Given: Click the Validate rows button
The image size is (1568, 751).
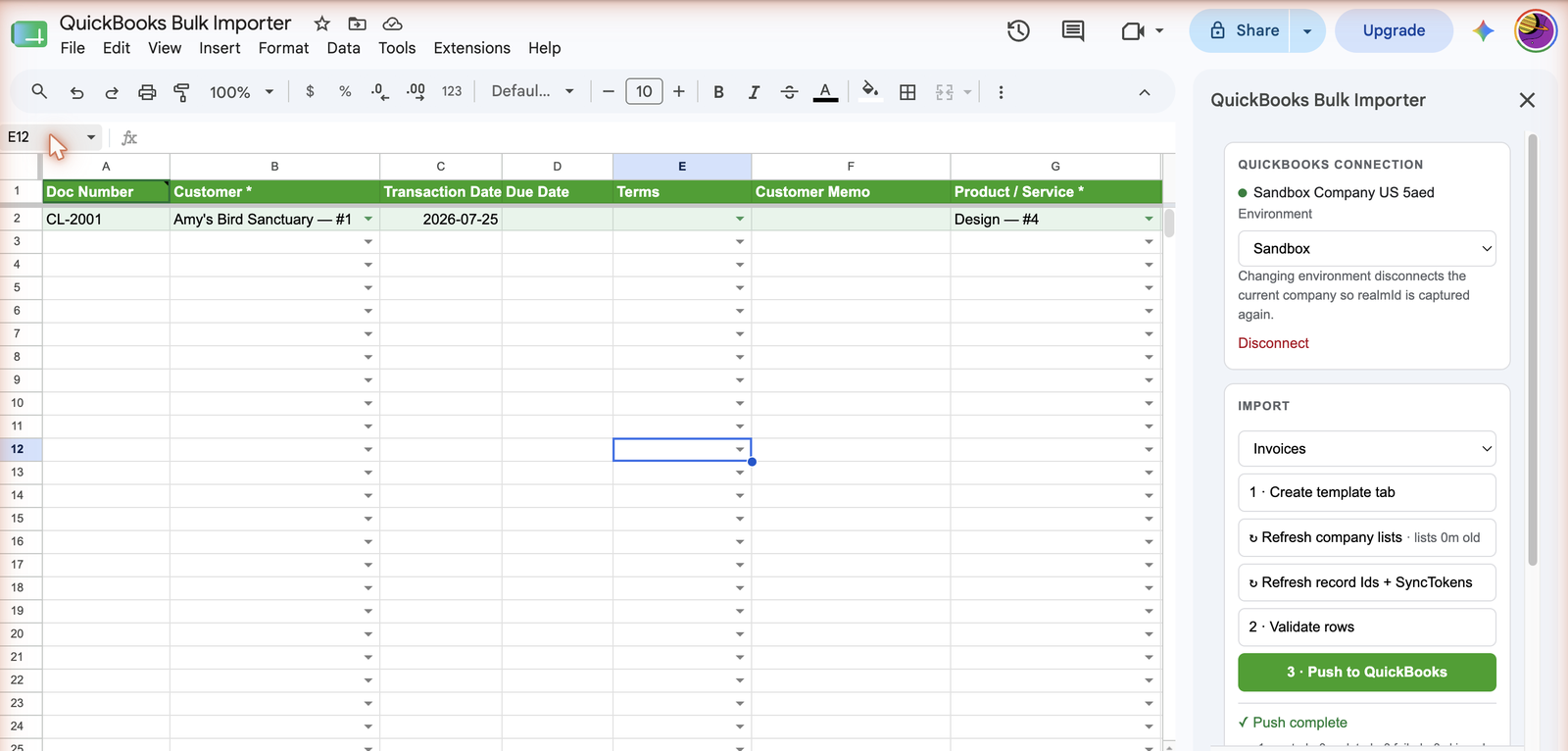Looking at the screenshot, I should [1367, 627].
